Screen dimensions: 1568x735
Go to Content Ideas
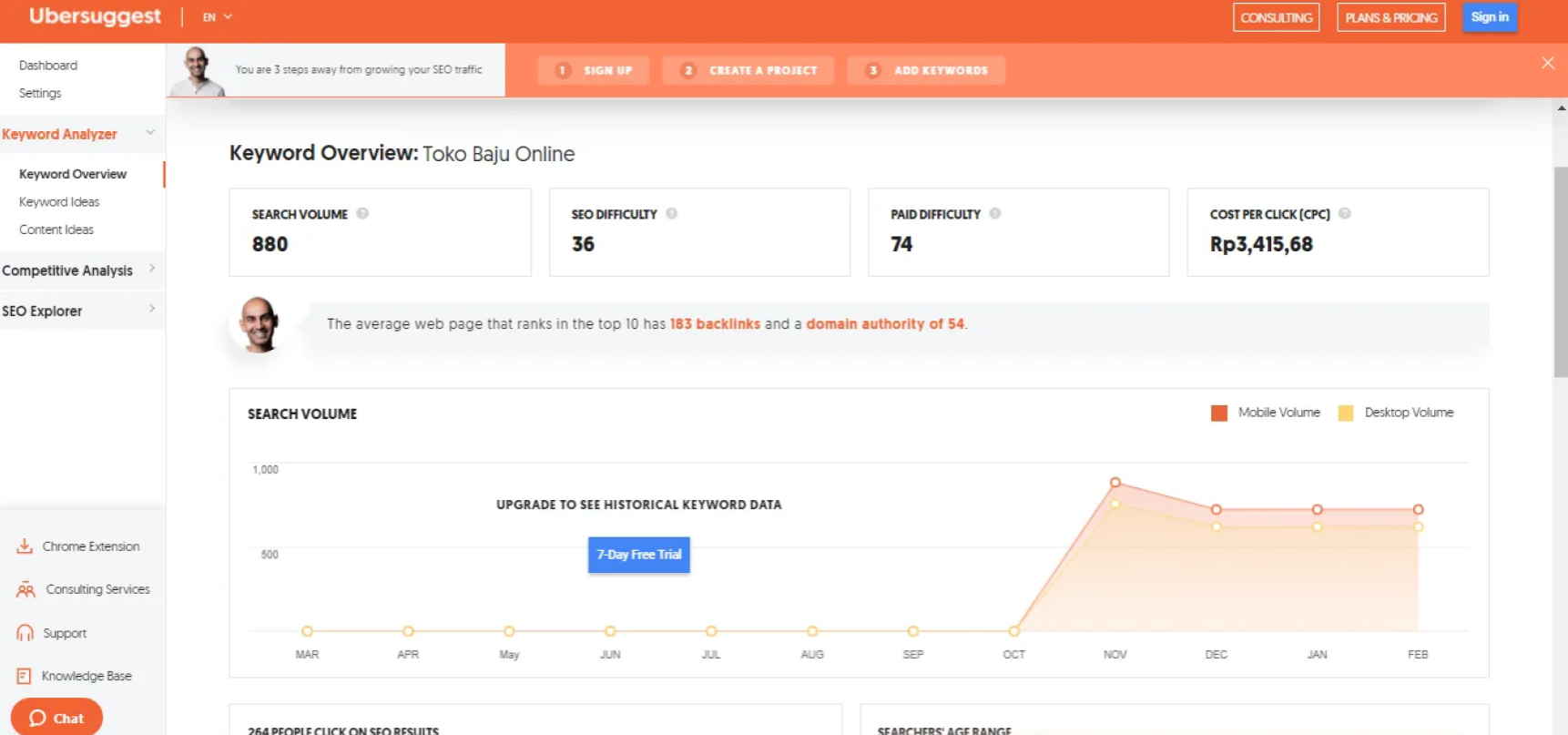point(56,230)
